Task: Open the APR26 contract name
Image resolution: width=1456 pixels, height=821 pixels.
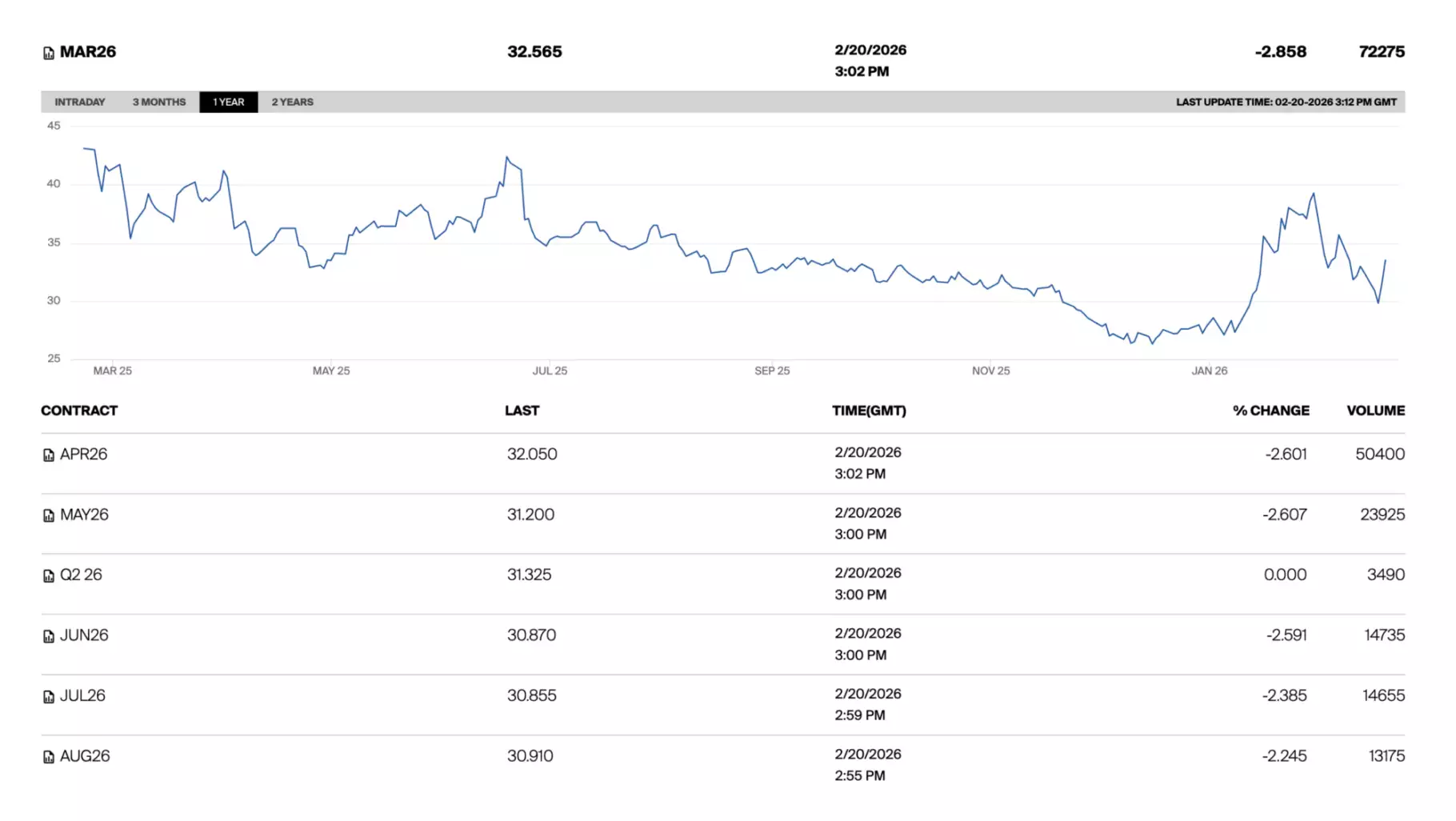Action: pyautogui.click(x=84, y=455)
